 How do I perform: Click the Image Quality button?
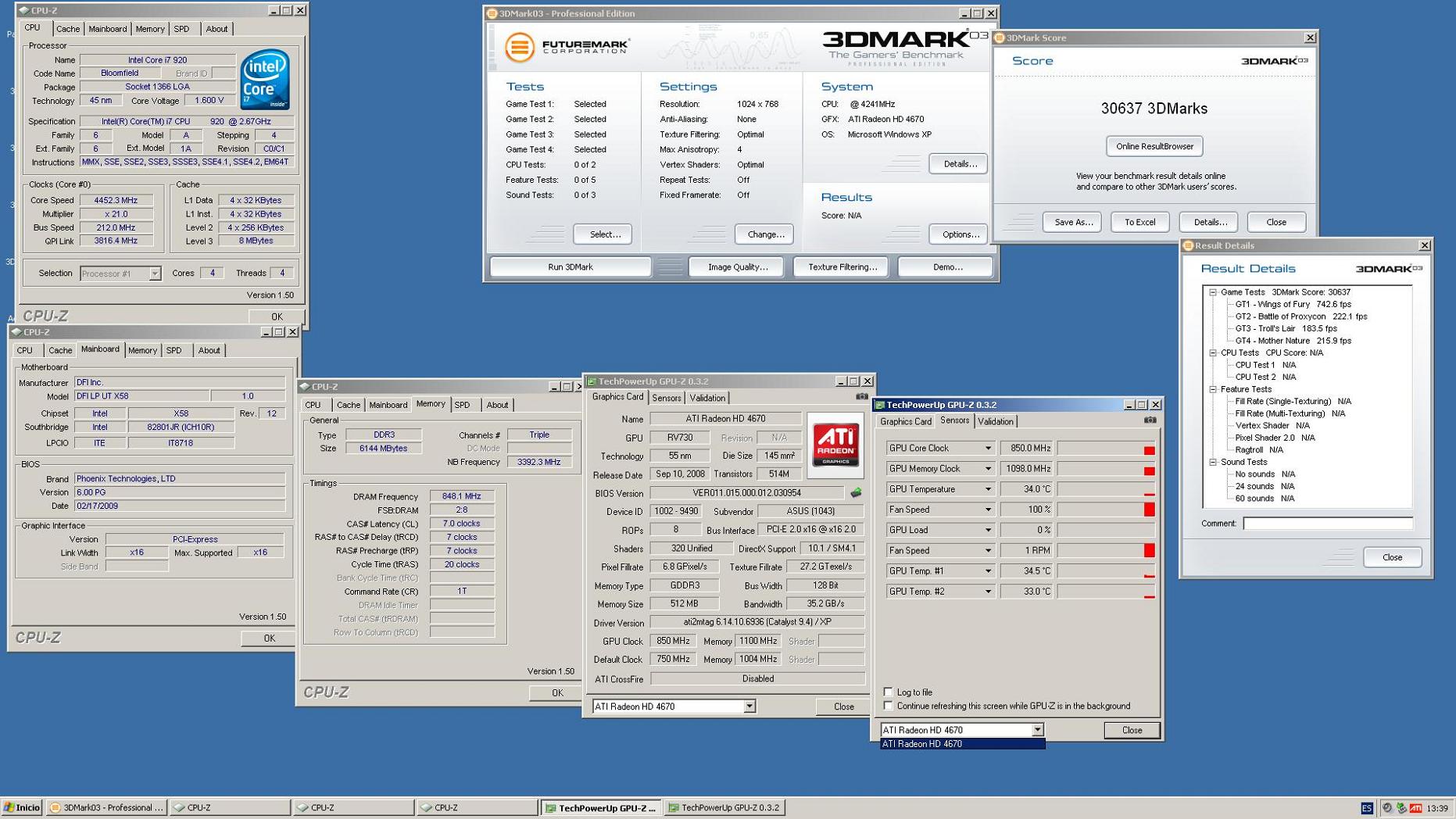coord(738,267)
